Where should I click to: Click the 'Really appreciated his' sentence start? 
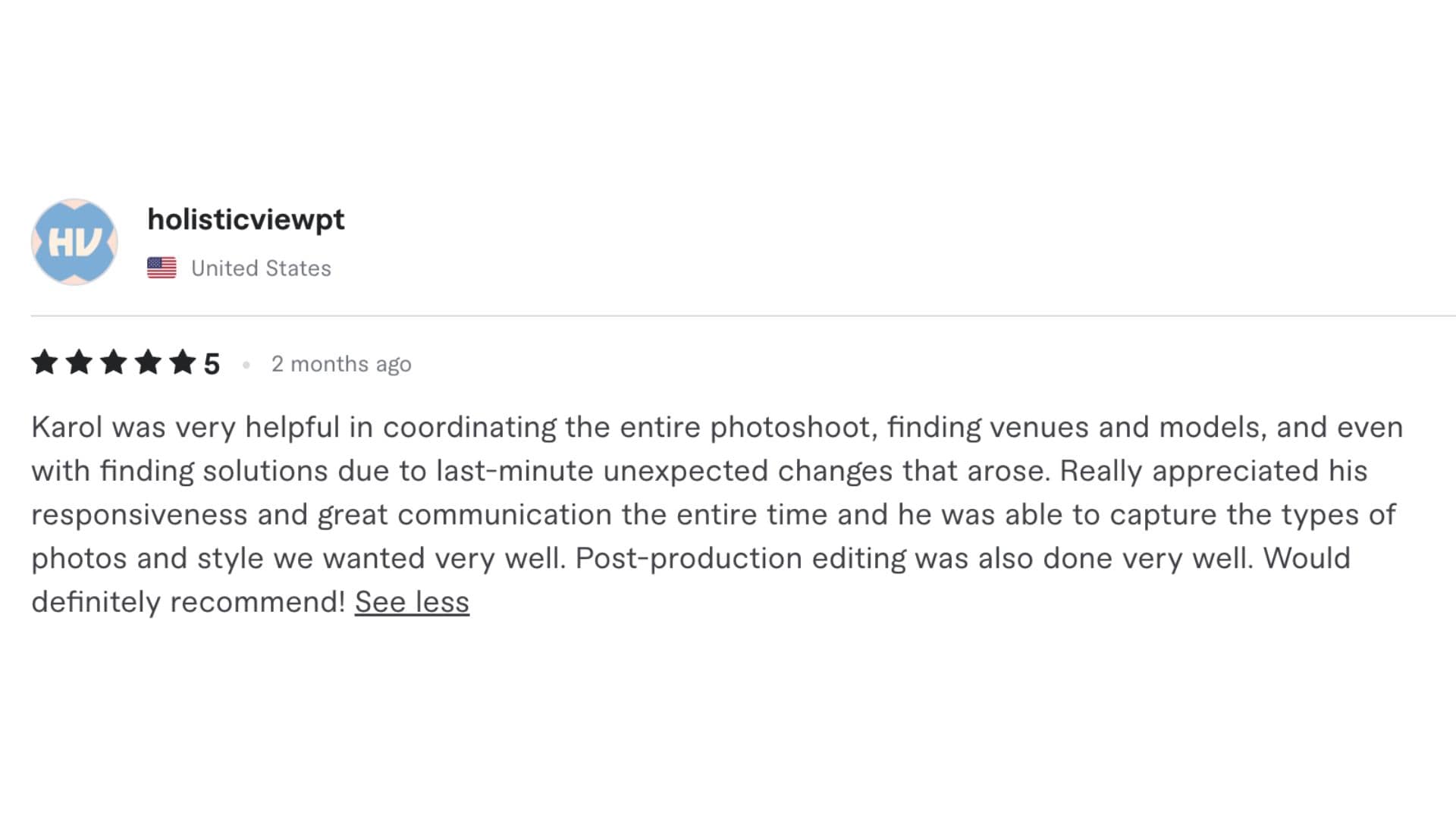click(x=1213, y=471)
